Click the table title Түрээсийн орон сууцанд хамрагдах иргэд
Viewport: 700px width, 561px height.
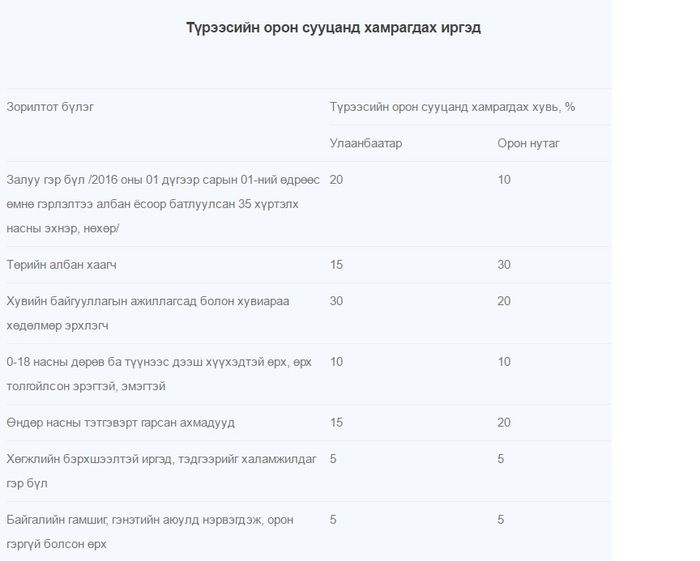pos(333,28)
